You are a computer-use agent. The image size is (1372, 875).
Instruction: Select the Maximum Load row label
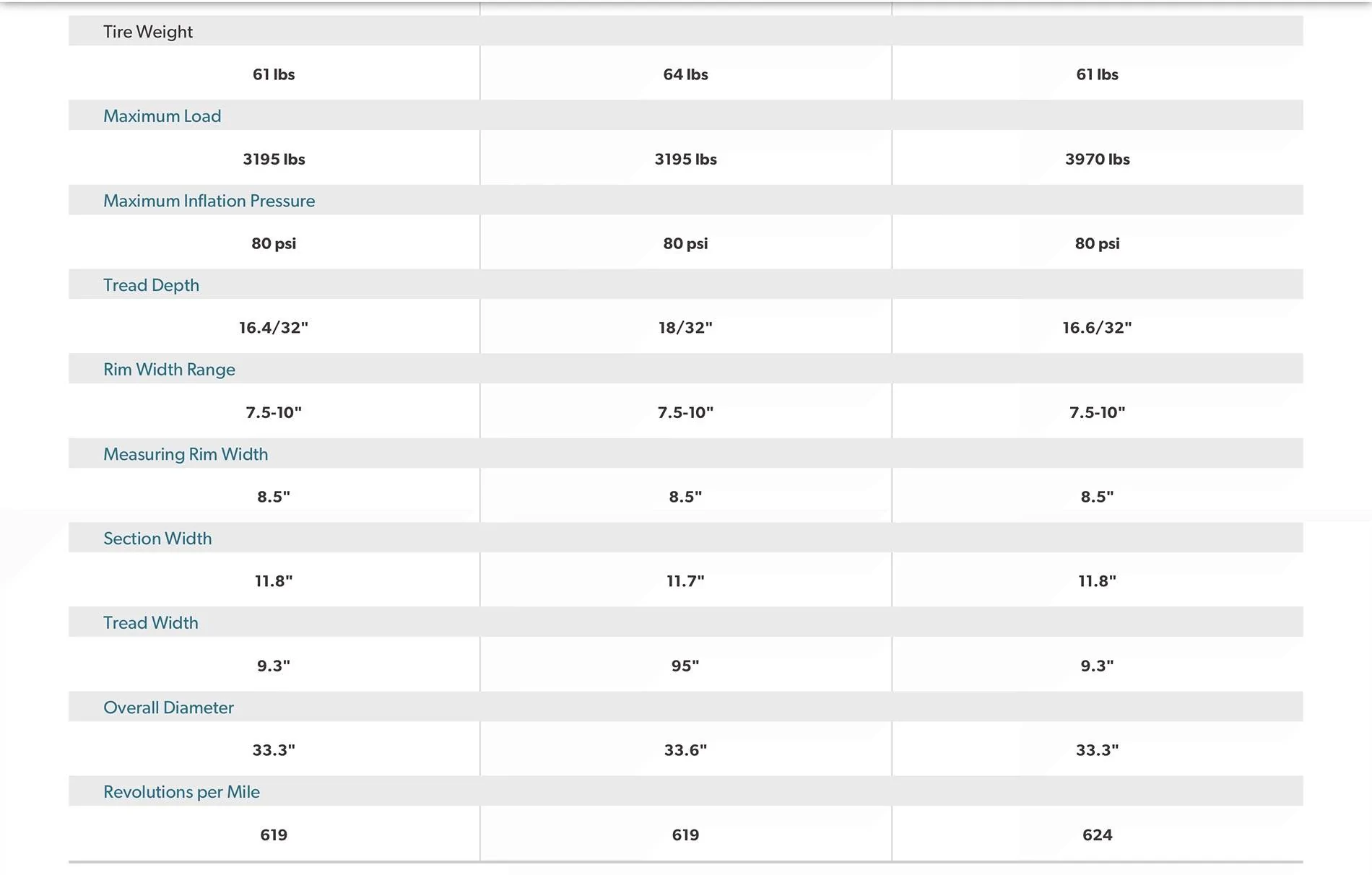click(162, 116)
